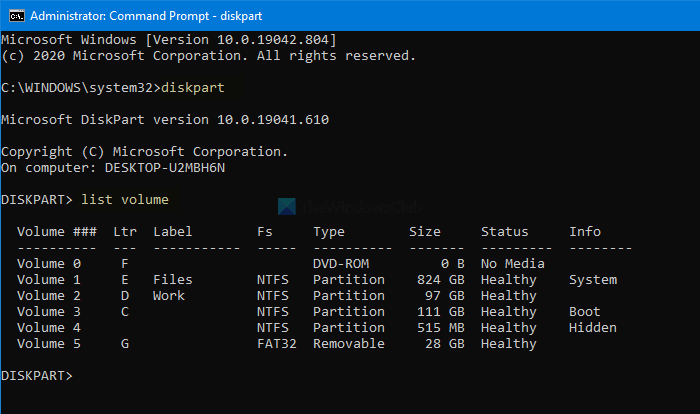Image resolution: width=700 pixels, height=414 pixels.
Task: Click the 'Hidden' info of Volume 4
Action: click(x=593, y=328)
